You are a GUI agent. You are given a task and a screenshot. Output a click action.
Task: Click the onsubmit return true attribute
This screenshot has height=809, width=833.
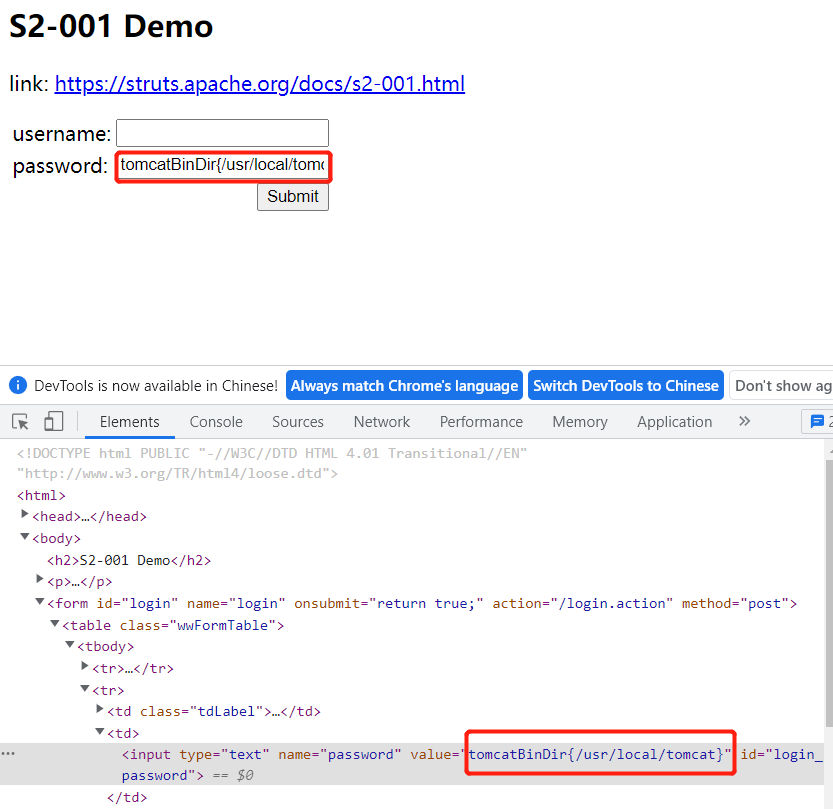pos(389,604)
